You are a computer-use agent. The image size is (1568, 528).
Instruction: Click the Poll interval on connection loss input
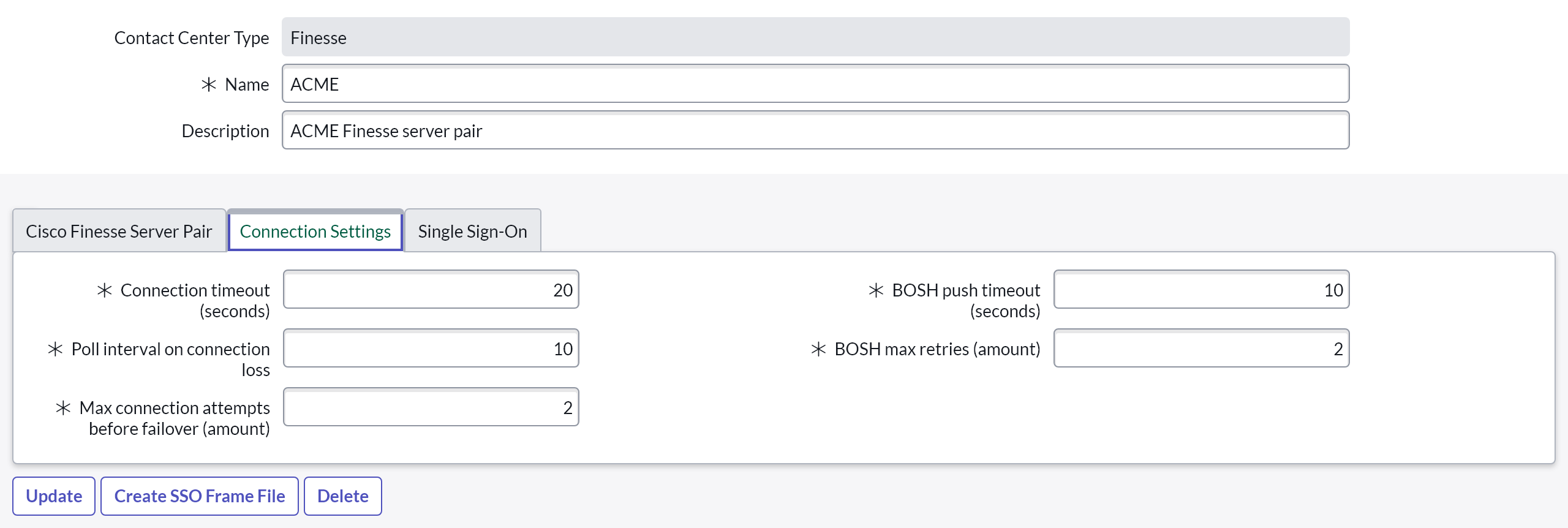[x=431, y=349]
